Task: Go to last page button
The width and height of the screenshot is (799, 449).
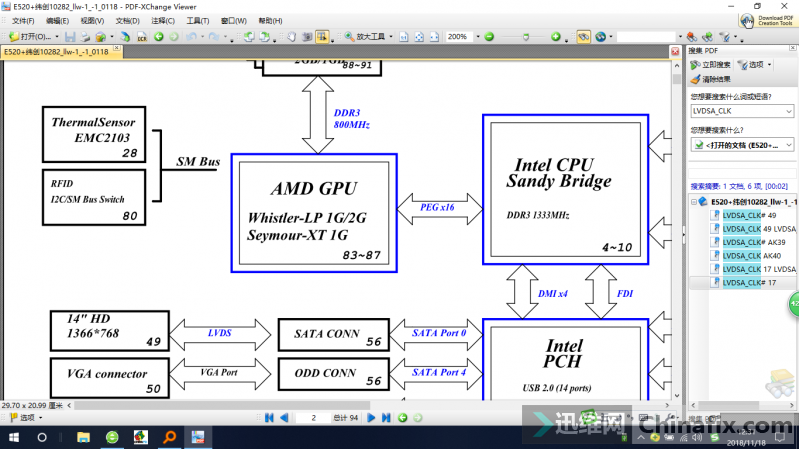Action: point(386,418)
